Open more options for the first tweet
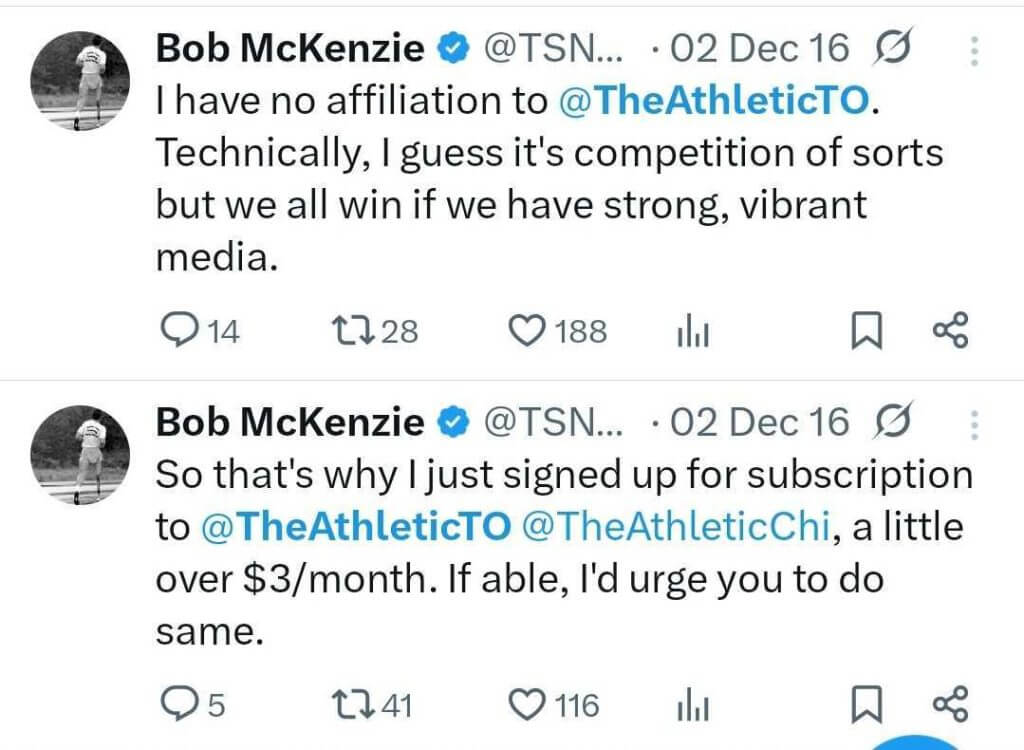This screenshot has height=750, width=1024. 973,48
